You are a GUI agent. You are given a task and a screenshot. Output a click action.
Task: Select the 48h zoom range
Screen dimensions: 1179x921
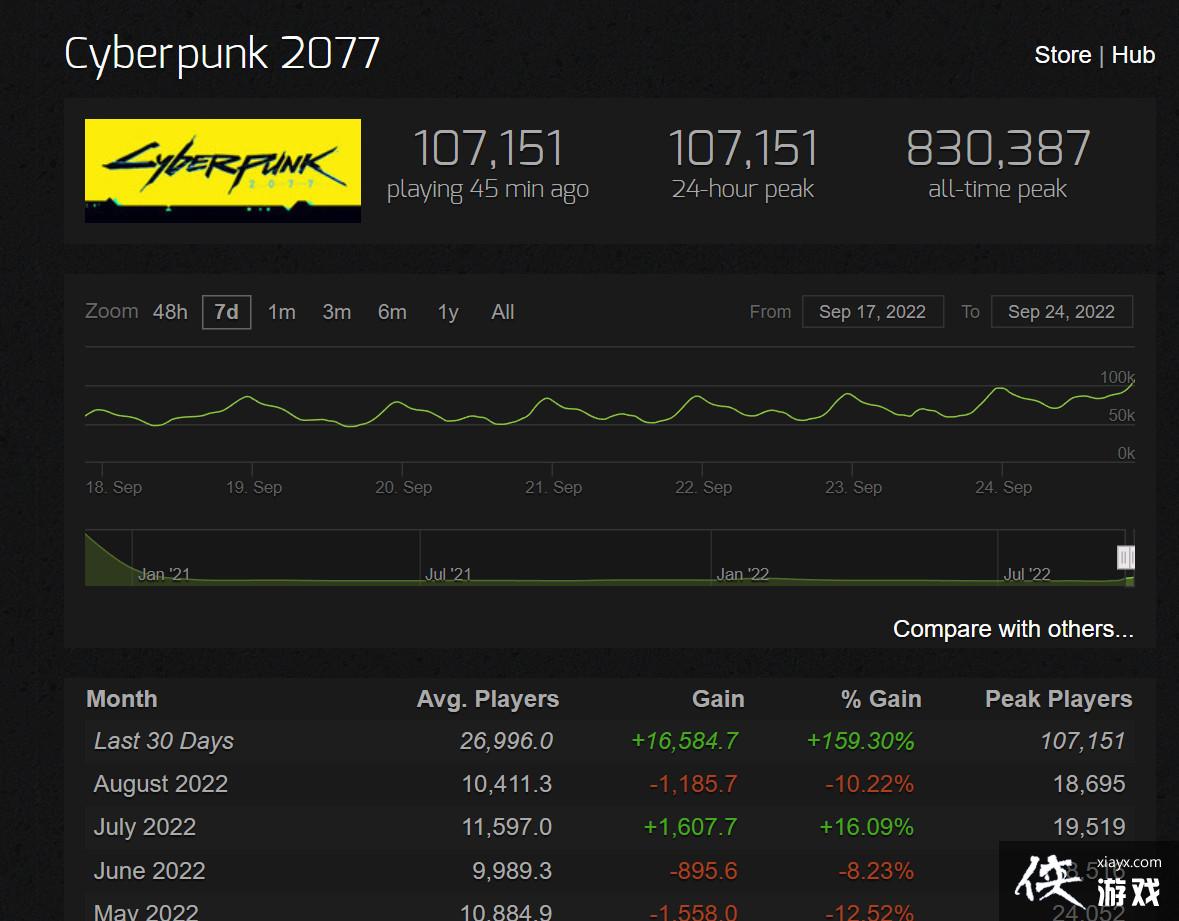tap(169, 312)
